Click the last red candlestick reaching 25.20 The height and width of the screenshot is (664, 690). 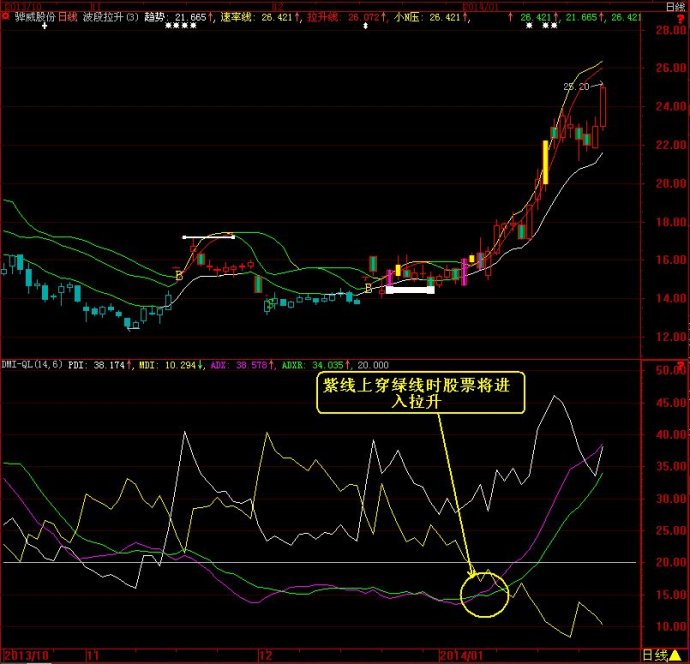[x=603, y=107]
